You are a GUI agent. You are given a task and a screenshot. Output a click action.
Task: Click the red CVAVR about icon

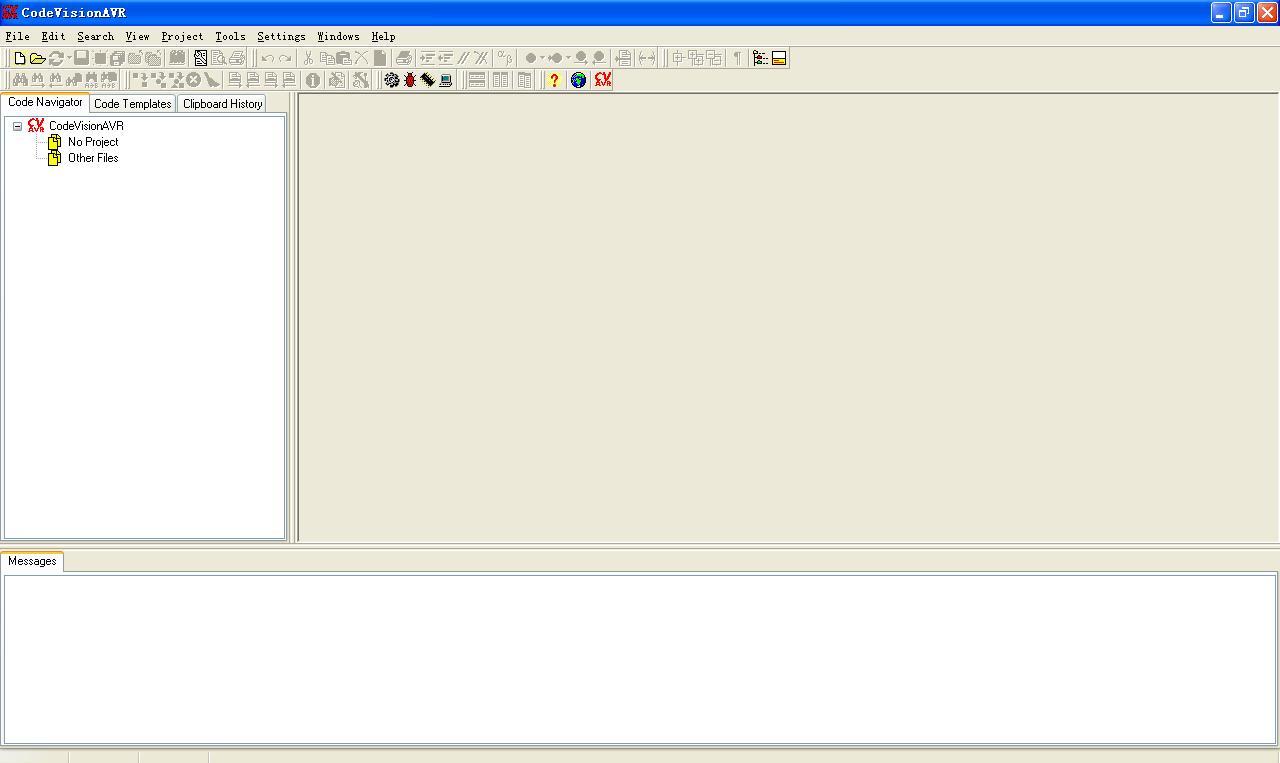pyautogui.click(x=603, y=80)
